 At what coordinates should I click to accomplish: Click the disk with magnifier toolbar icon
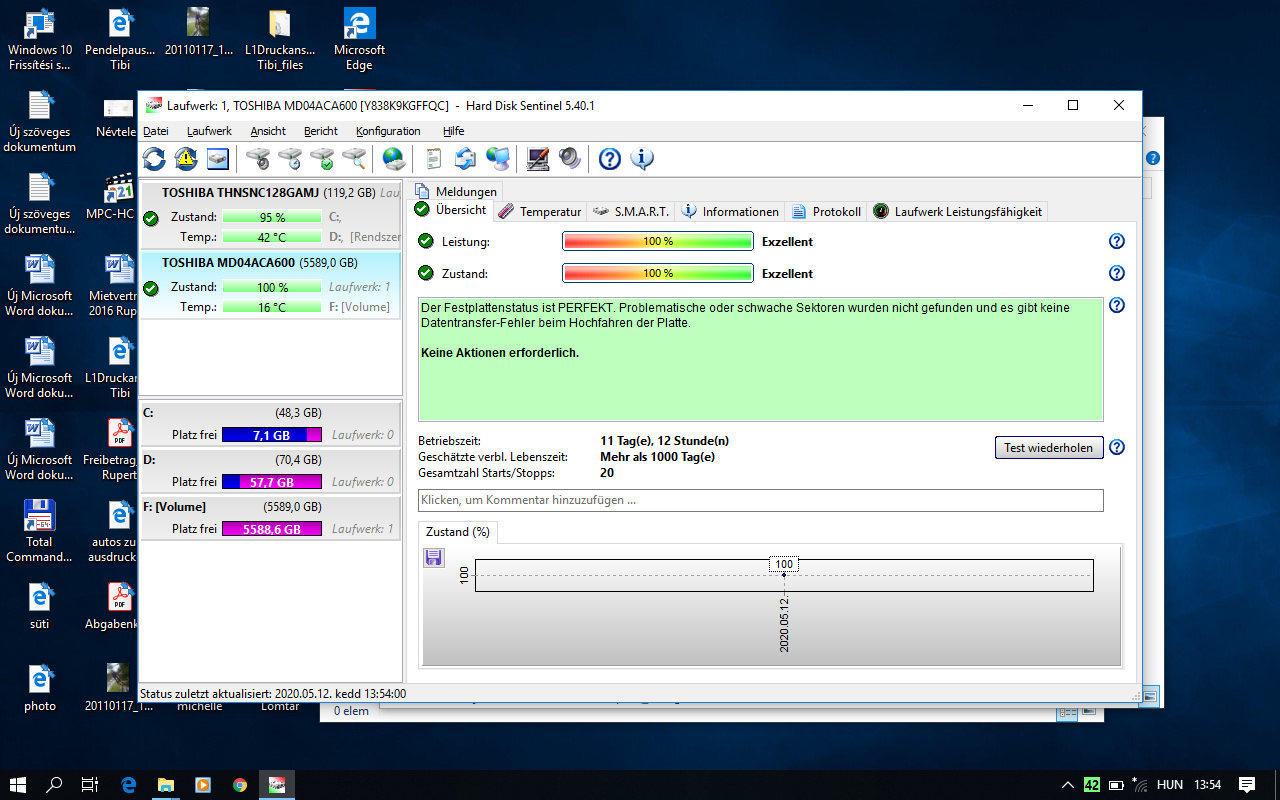[354, 159]
